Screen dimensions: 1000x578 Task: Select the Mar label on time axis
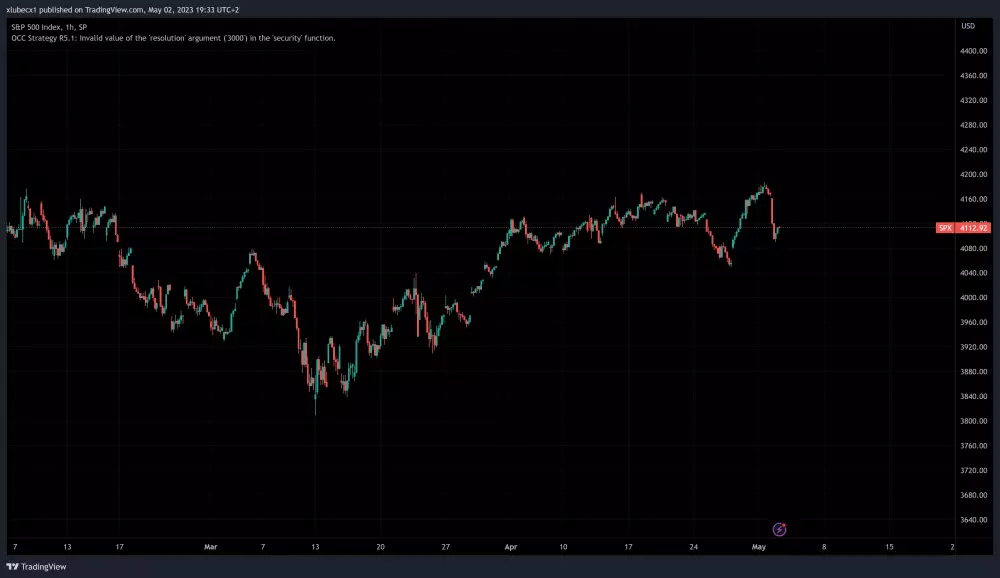pyautogui.click(x=210, y=547)
